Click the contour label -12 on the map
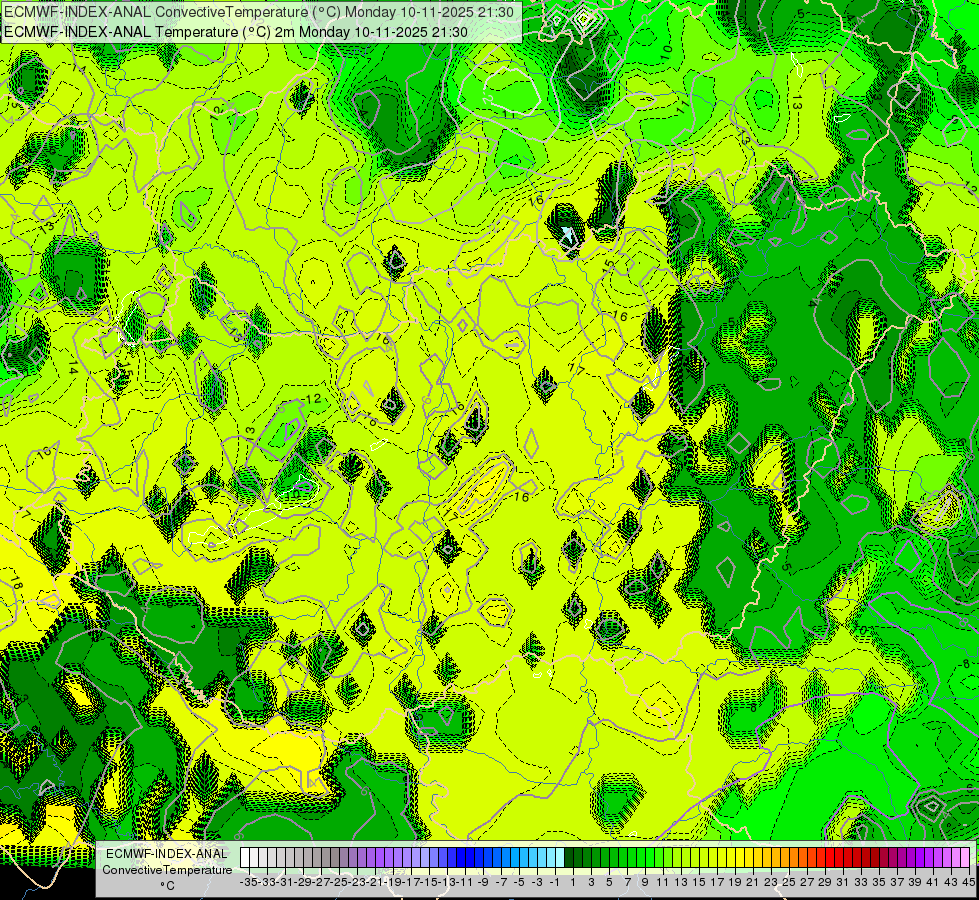The image size is (979, 900). tap(312, 398)
